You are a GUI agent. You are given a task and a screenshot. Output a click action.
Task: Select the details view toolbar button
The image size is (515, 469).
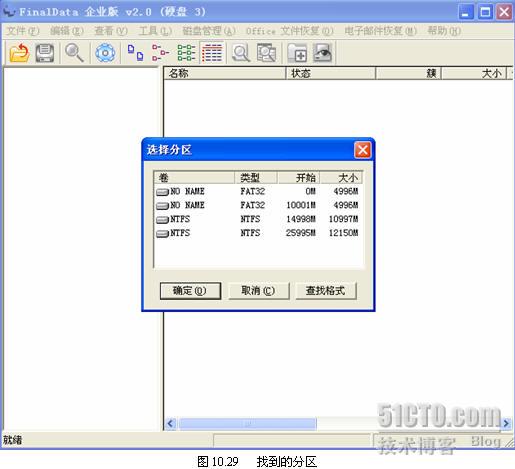coord(212,53)
